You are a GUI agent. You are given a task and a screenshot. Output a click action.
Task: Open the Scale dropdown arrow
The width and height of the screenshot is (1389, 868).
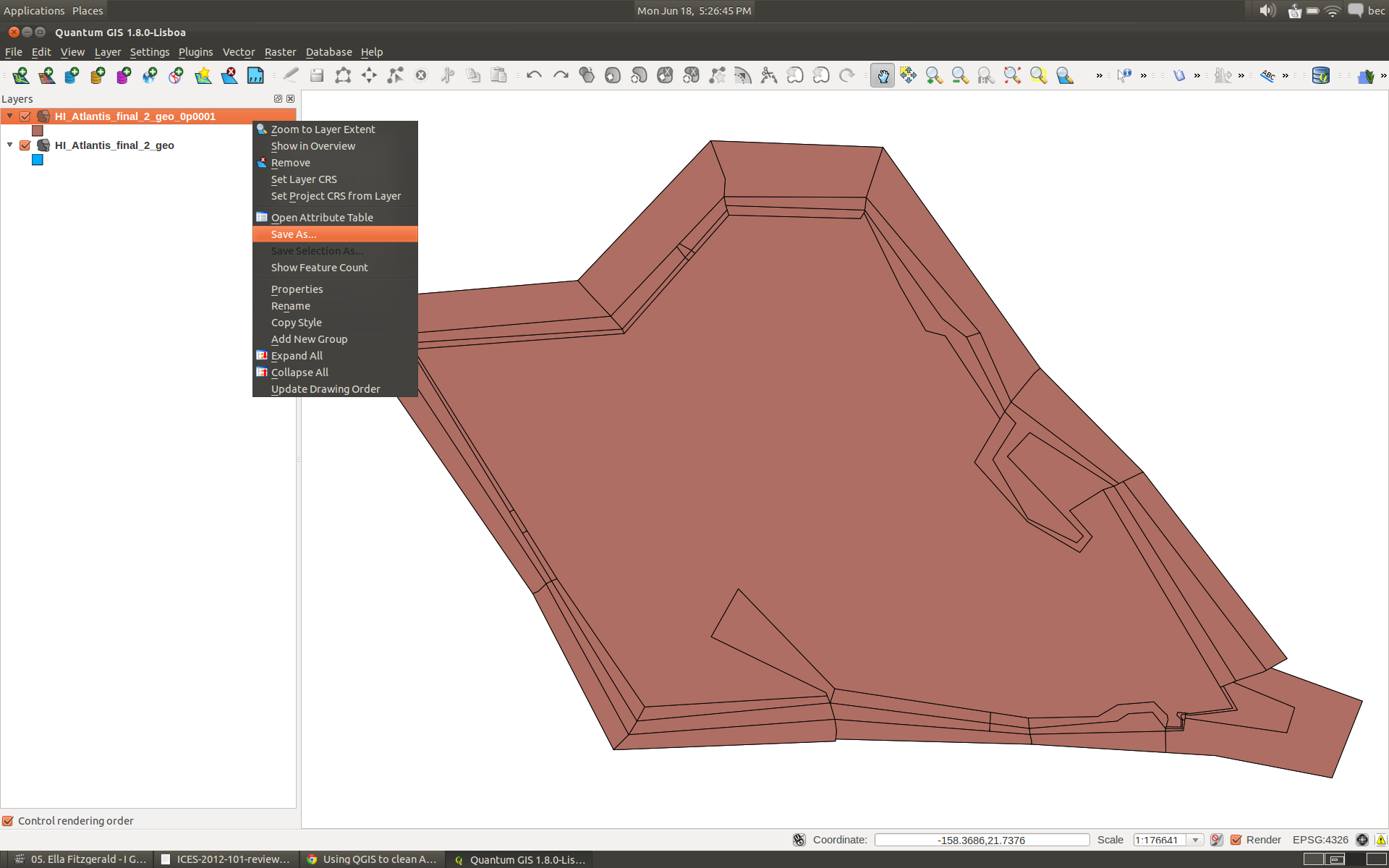pyautogui.click(x=1196, y=840)
